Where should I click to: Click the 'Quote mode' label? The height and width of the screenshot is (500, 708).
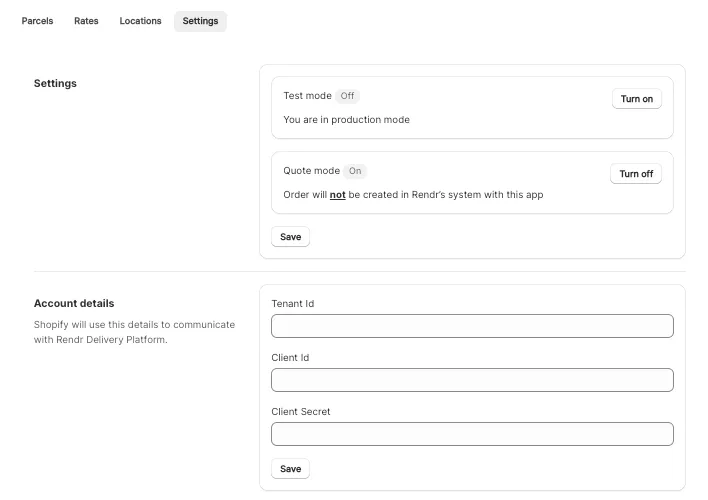pyautogui.click(x=312, y=171)
